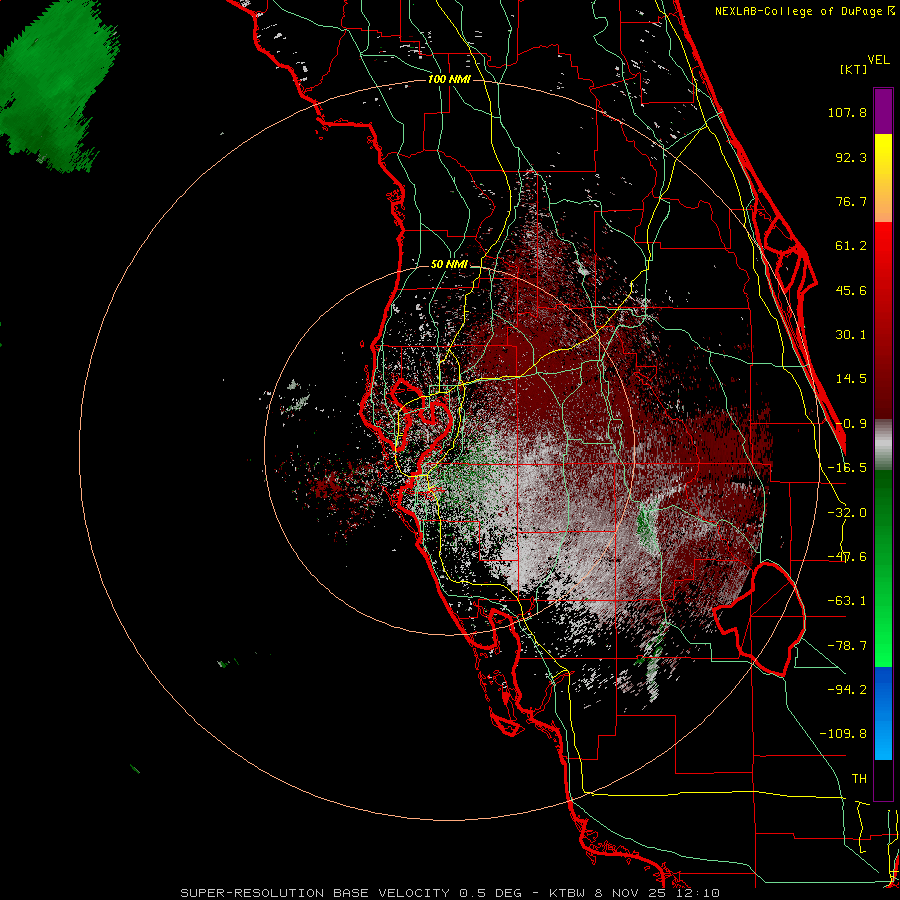Click the Super-Resolution Base Velocity caption
The image size is (900, 900).
(450, 893)
